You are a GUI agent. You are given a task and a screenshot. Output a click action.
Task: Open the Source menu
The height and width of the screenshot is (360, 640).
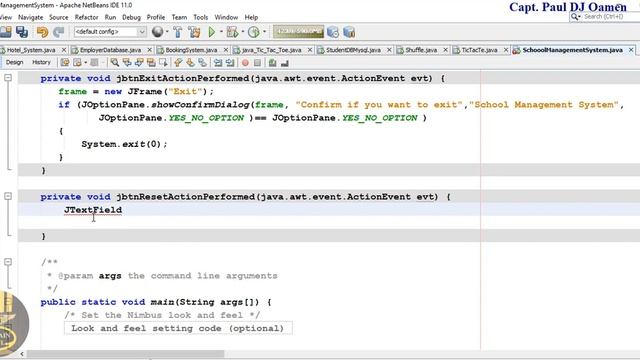point(59,17)
